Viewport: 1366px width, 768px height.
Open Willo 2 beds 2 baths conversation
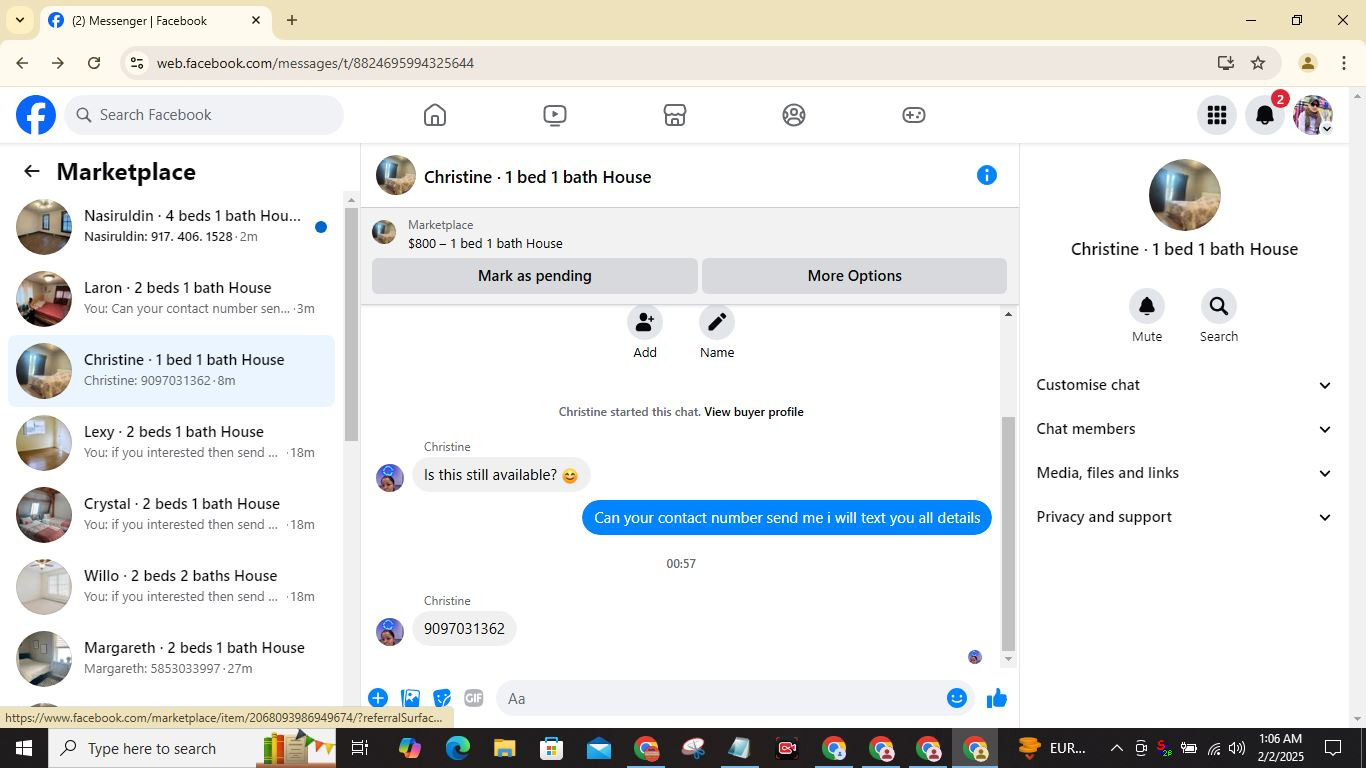(172, 587)
